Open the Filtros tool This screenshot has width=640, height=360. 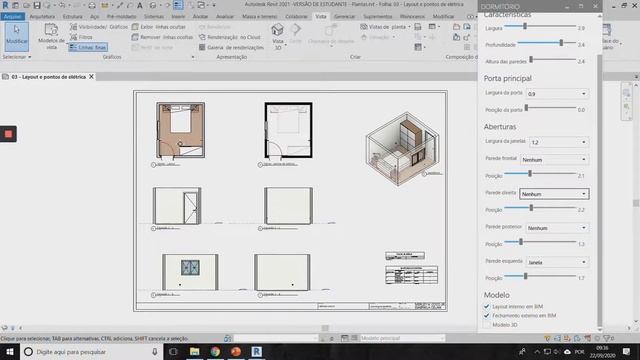(81, 37)
